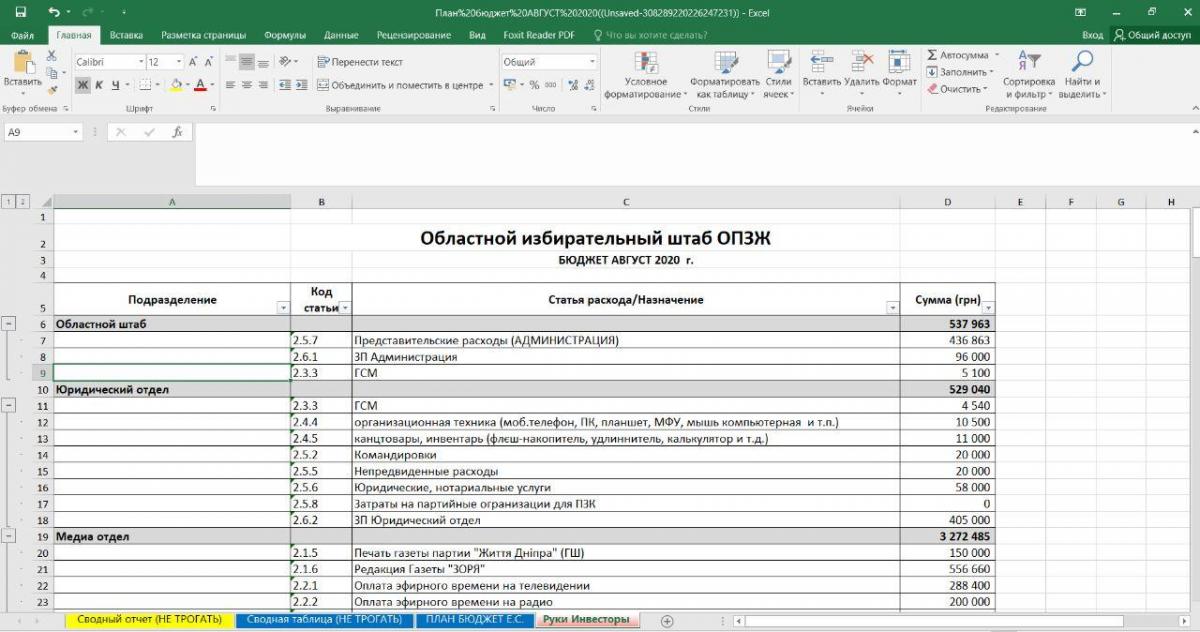Center cell text horizontally
1200x632 pixels.
coord(247,85)
